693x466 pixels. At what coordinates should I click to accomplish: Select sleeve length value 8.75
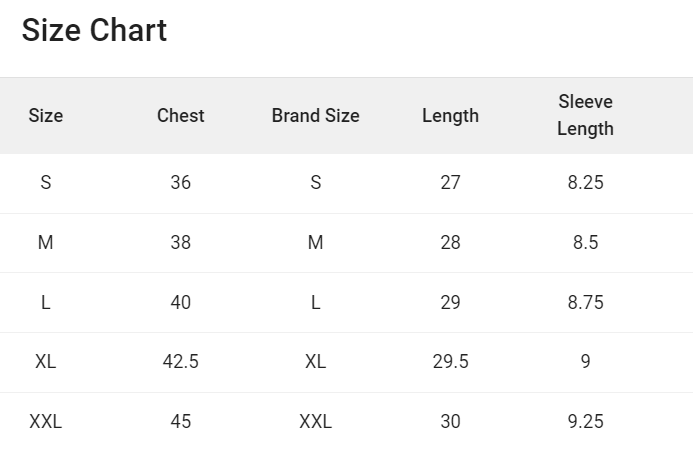pos(585,302)
